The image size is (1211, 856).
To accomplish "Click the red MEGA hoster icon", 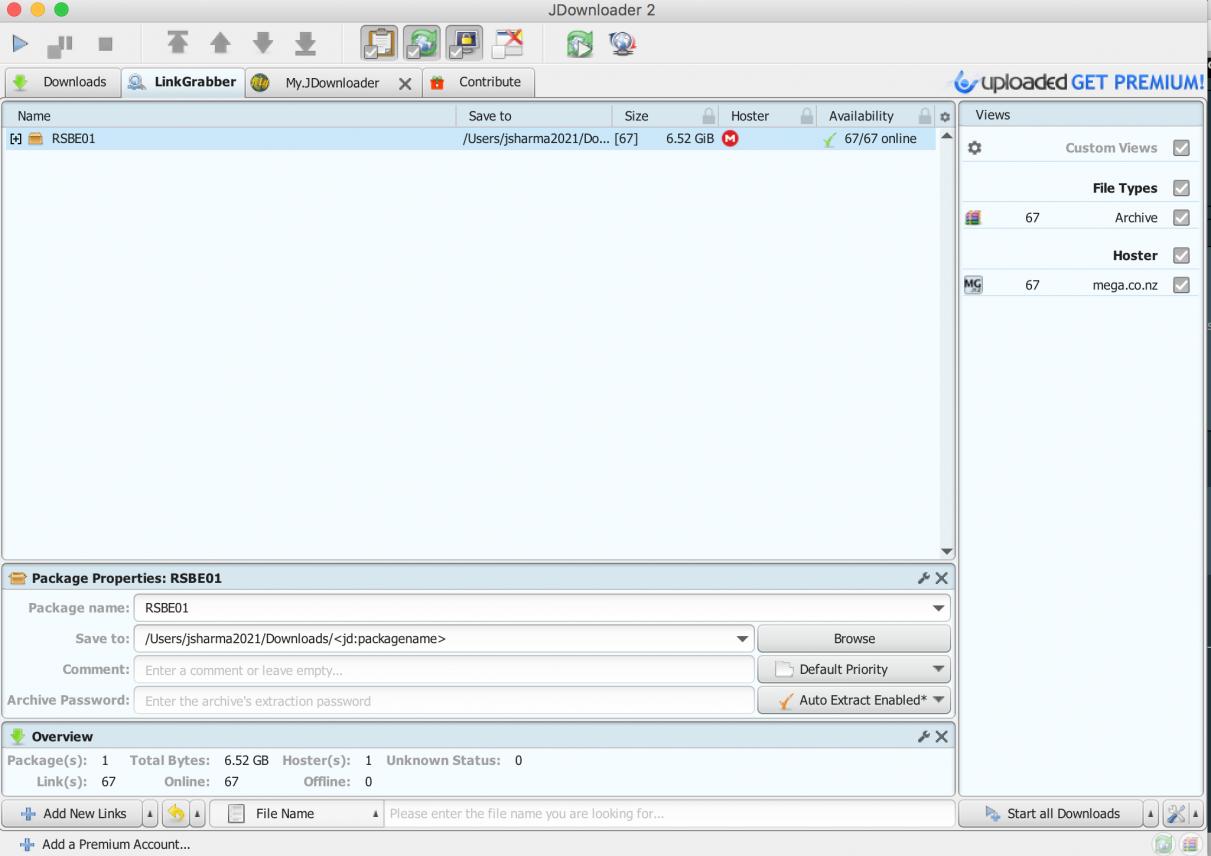I will [x=730, y=139].
